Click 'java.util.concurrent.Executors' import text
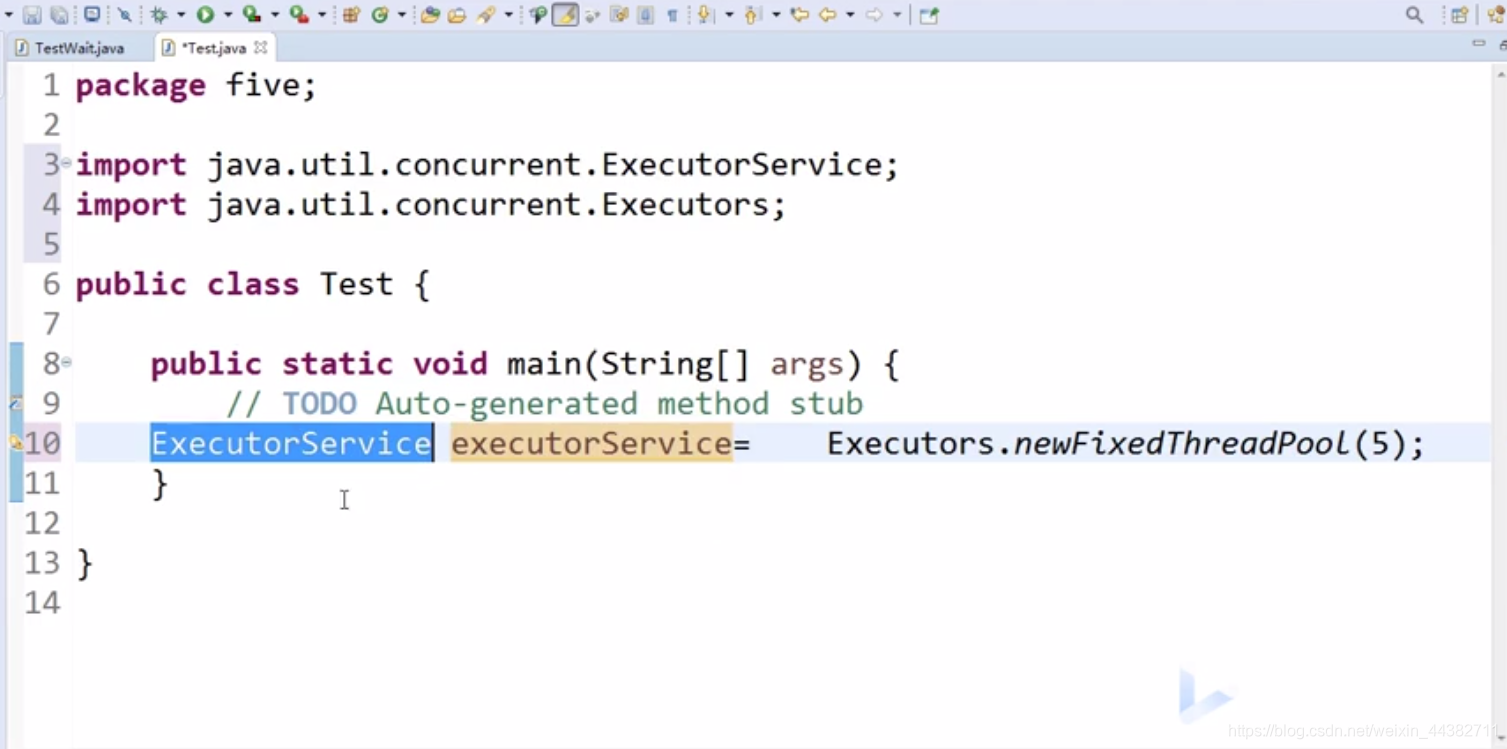 coord(488,204)
